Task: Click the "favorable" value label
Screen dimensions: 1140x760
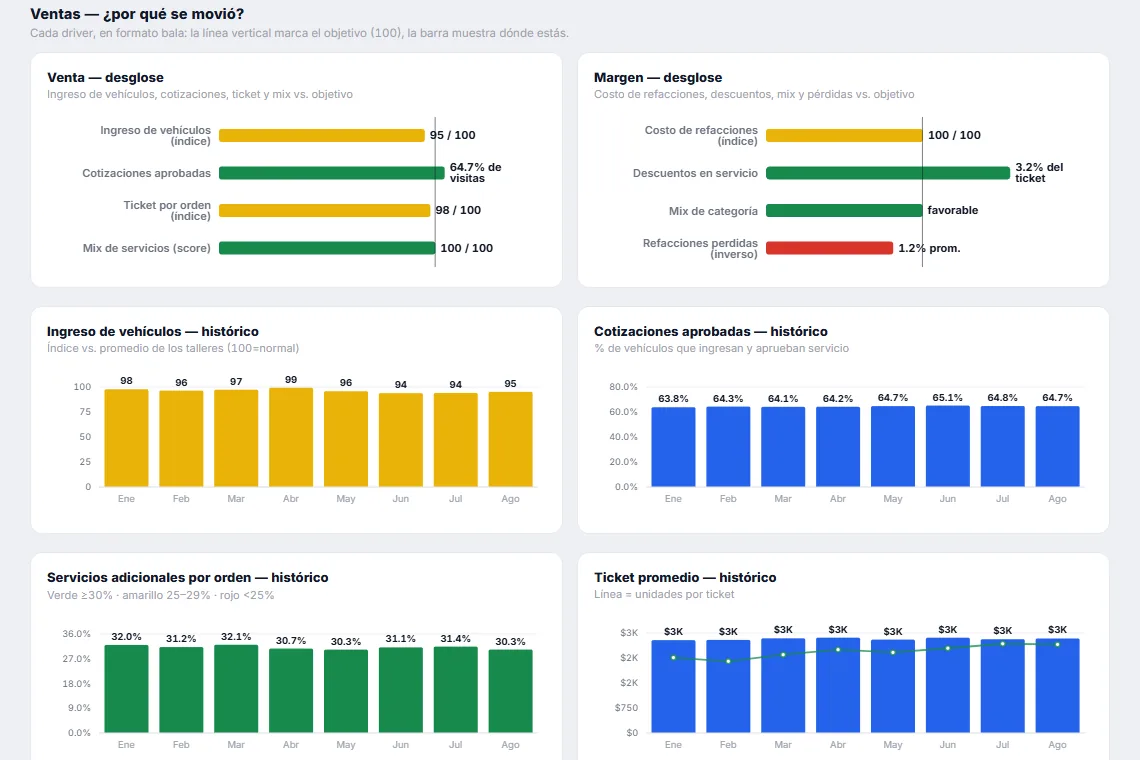Action: (952, 210)
